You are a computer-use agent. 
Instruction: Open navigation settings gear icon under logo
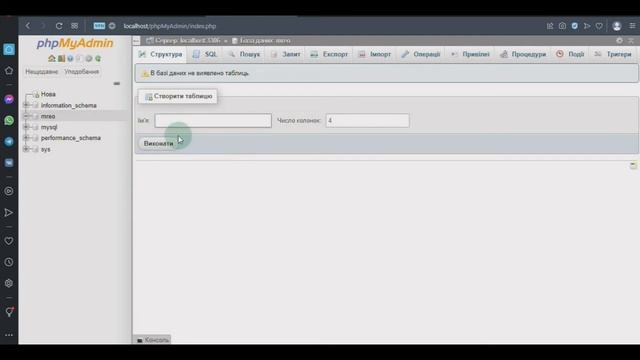[89, 58]
